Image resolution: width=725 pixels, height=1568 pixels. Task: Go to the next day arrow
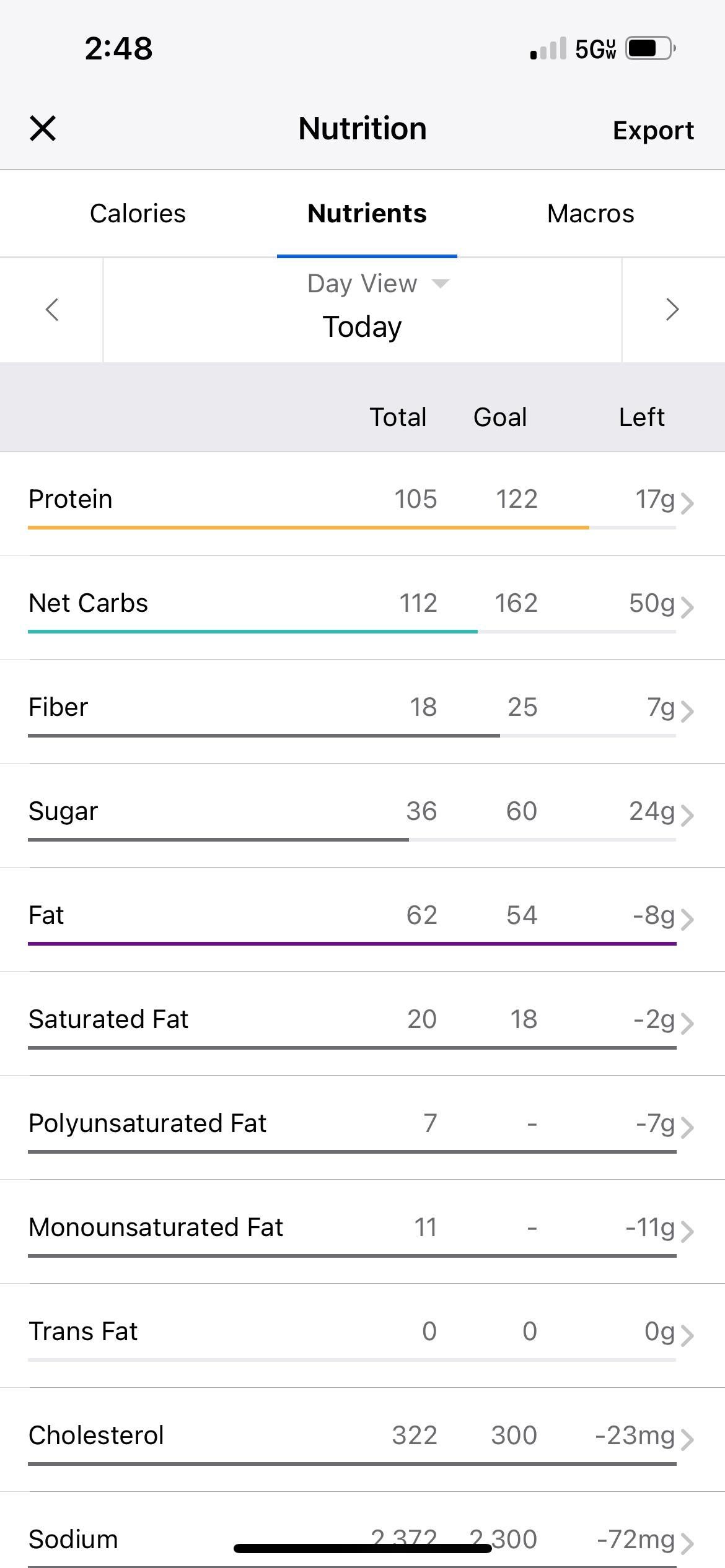672,310
